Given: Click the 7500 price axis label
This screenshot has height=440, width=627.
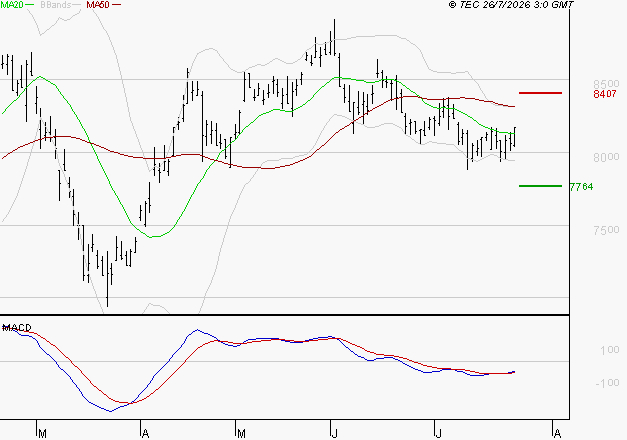Looking at the screenshot, I should coord(606,230).
